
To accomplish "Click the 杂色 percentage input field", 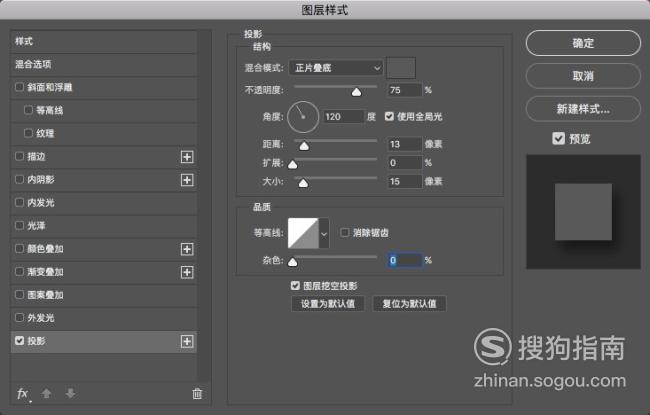I will click(405, 260).
